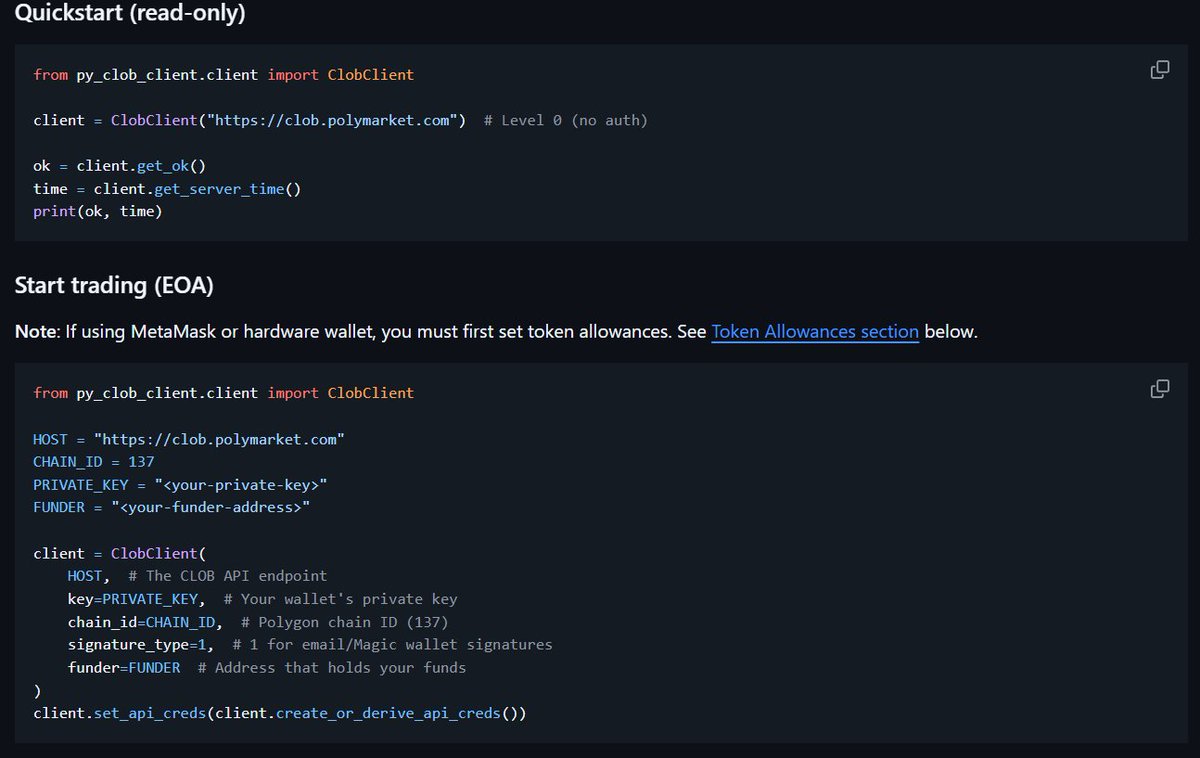1200x758 pixels.
Task: Click the 'Quickstart (read-only)' heading
Action: pyautogui.click(x=130, y=14)
